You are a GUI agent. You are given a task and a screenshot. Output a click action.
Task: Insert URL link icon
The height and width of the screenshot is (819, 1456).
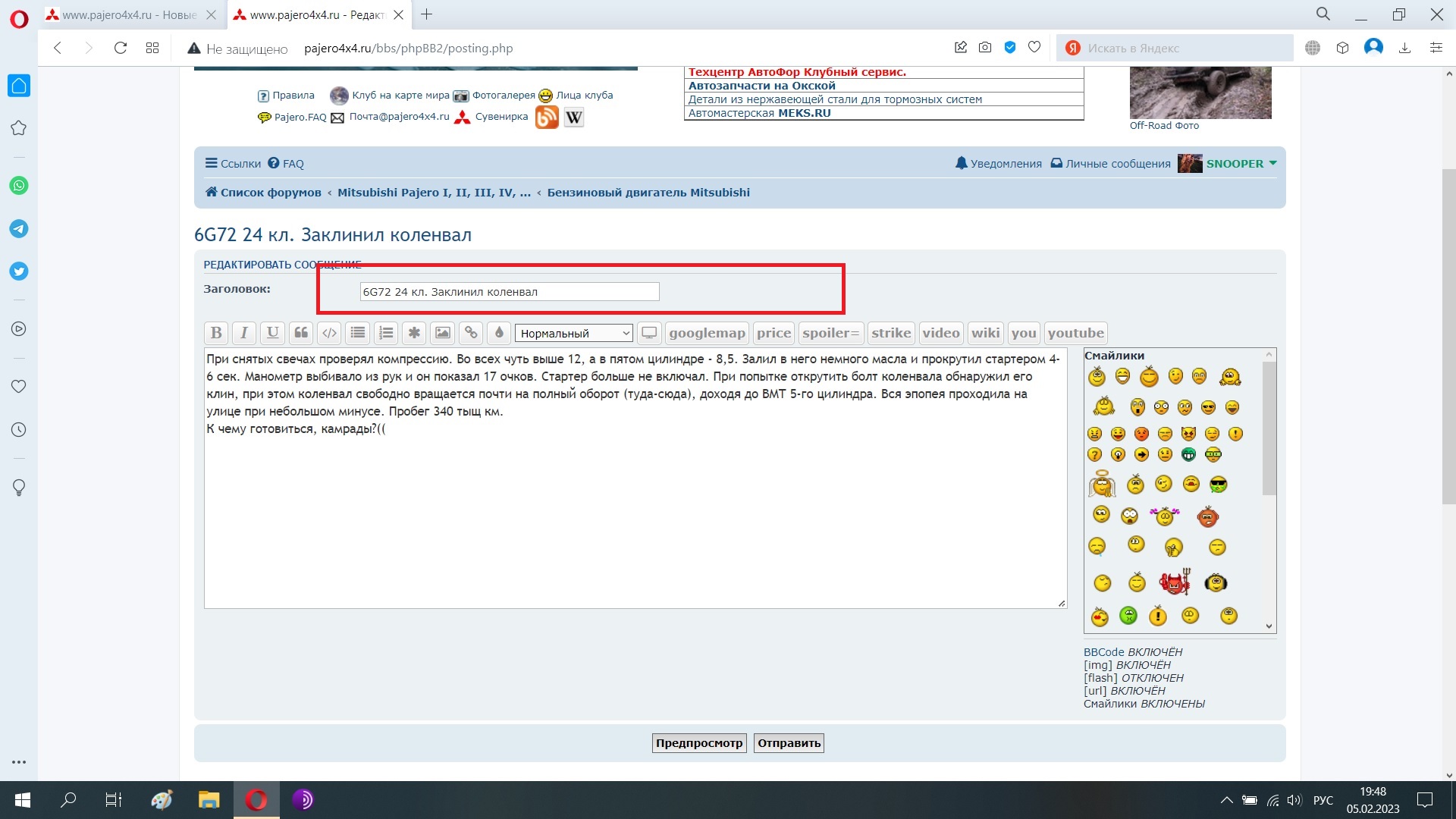point(471,333)
